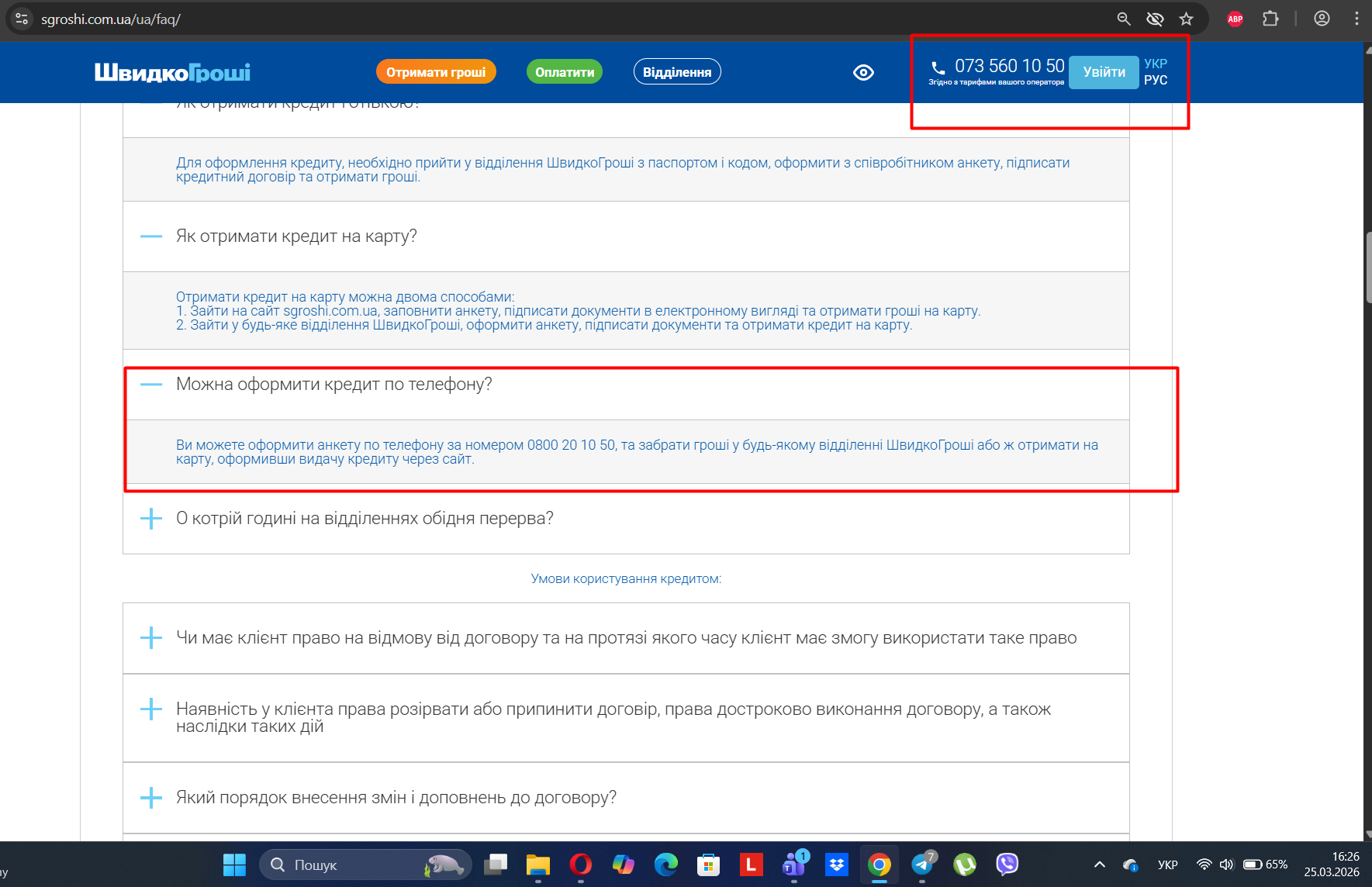Open uTorrent from taskbar
1372x887 pixels.
pos(965,865)
